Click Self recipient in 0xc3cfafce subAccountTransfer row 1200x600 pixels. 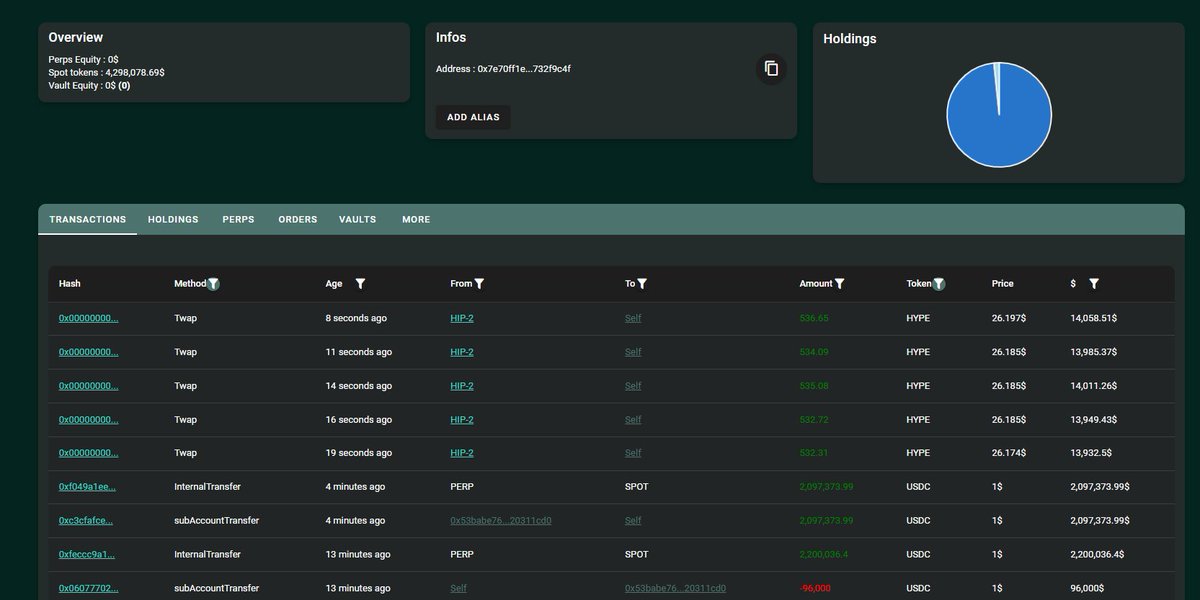coord(633,521)
